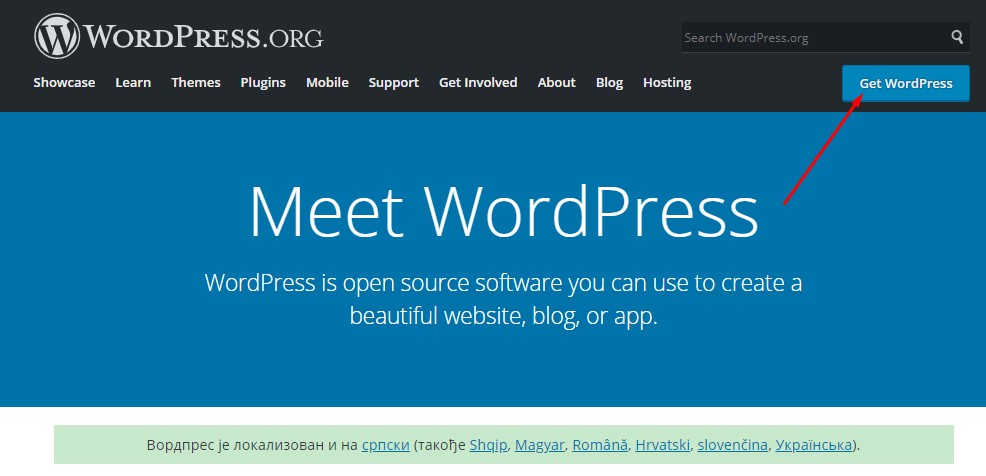
Task: Follow the Hrvatski language link
Action: coord(663,445)
